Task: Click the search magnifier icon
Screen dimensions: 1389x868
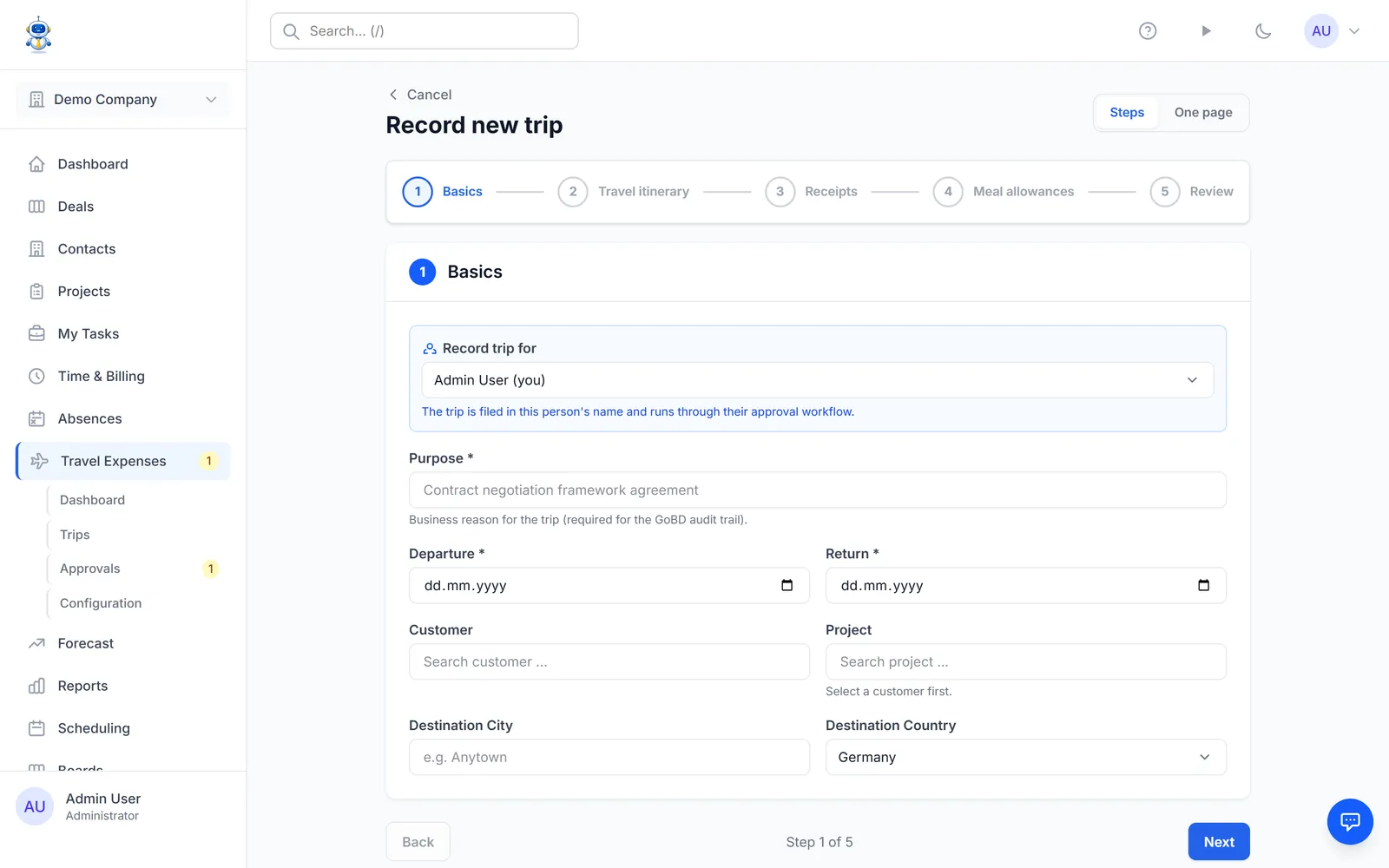Action: tap(291, 31)
